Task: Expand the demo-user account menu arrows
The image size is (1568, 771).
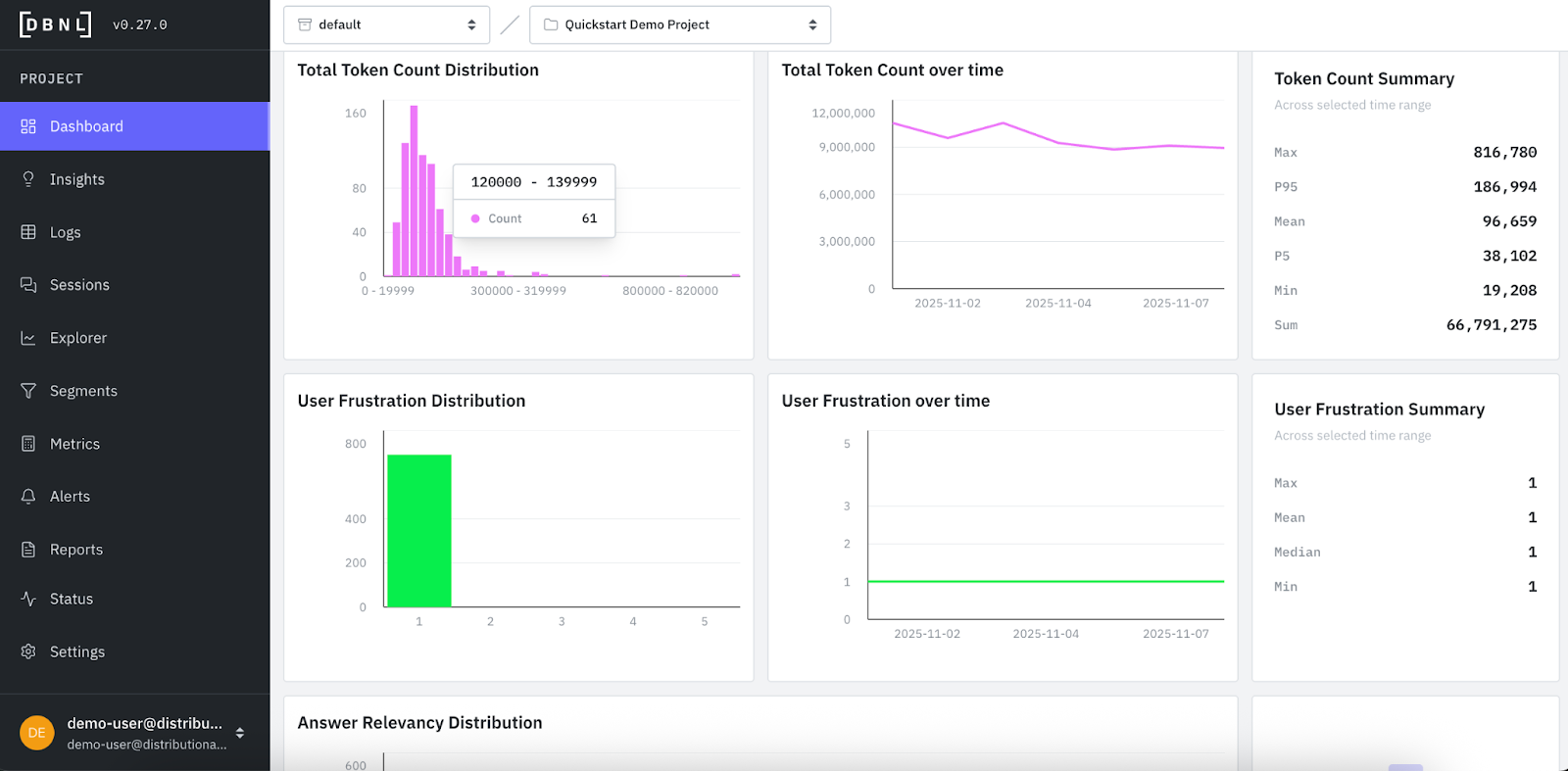Action: (x=240, y=733)
